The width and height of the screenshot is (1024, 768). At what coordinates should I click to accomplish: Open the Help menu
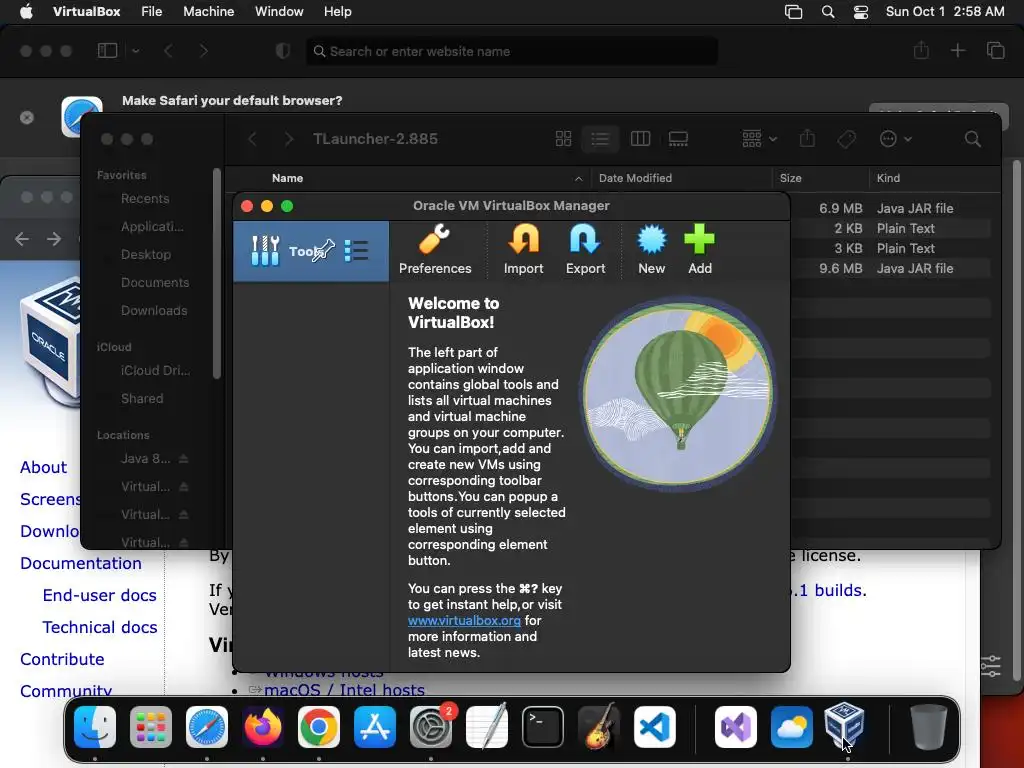338,12
